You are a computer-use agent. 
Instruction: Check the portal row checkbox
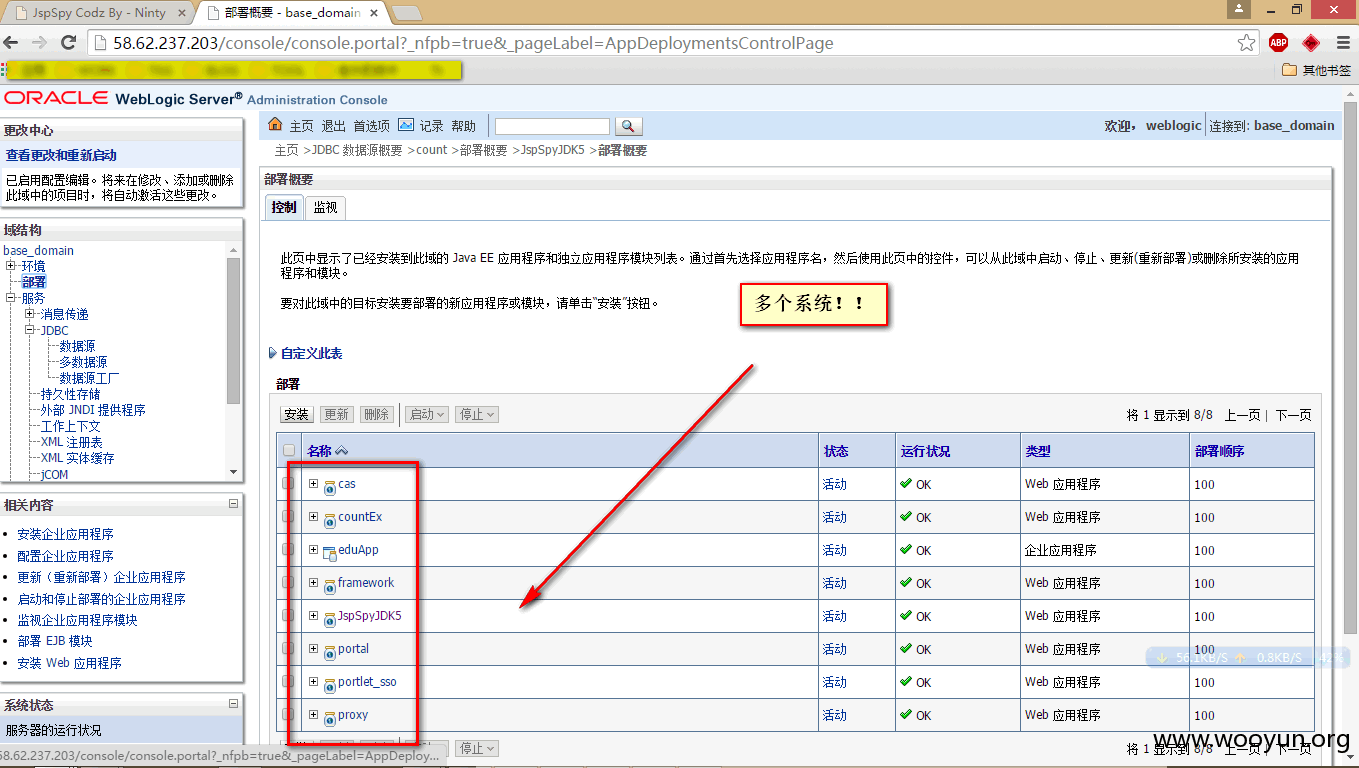pyautogui.click(x=289, y=649)
